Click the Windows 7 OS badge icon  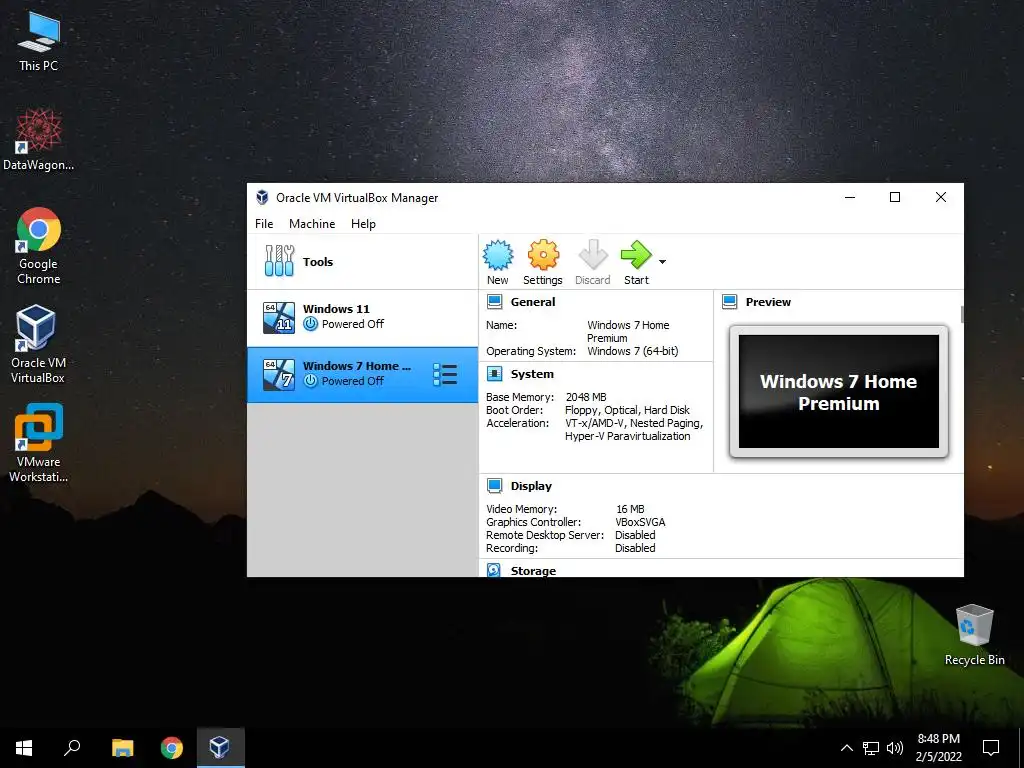(279, 375)
